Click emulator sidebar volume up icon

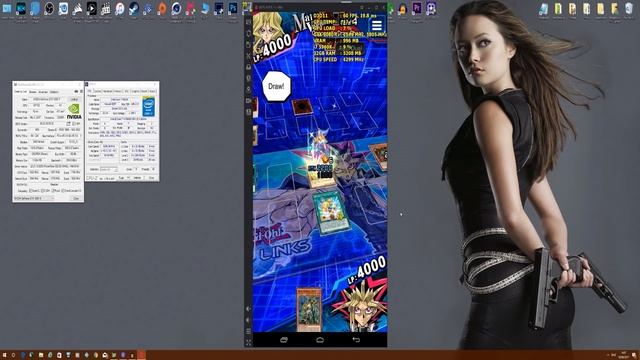click(x=249, y=309)
